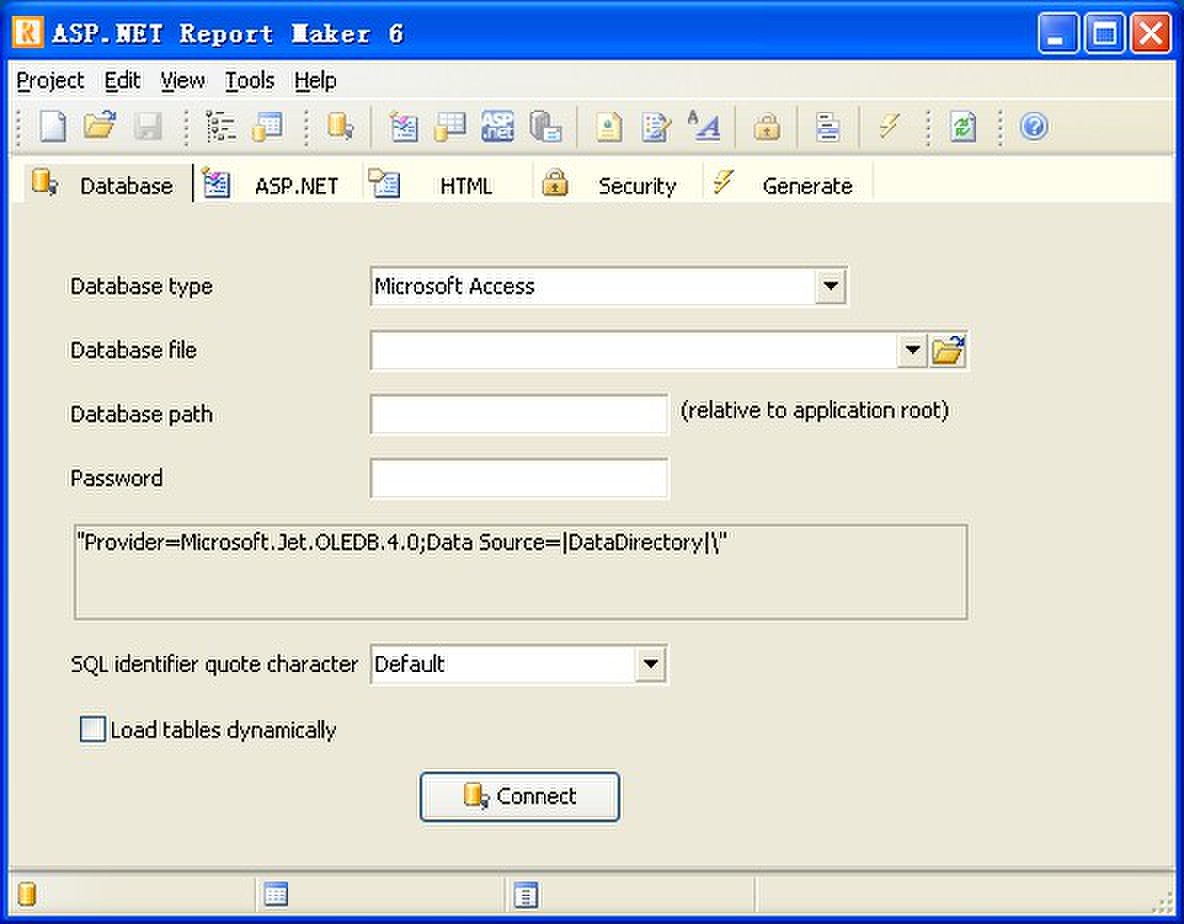Open a project using the toolbar folder icon
1184x924 pixels.
click(99, 126)
